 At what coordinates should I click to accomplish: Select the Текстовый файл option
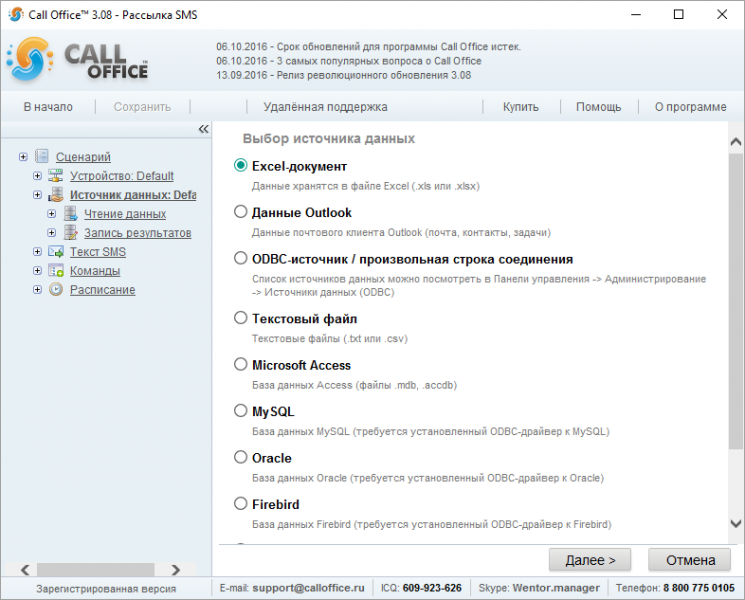coord(240,317)
